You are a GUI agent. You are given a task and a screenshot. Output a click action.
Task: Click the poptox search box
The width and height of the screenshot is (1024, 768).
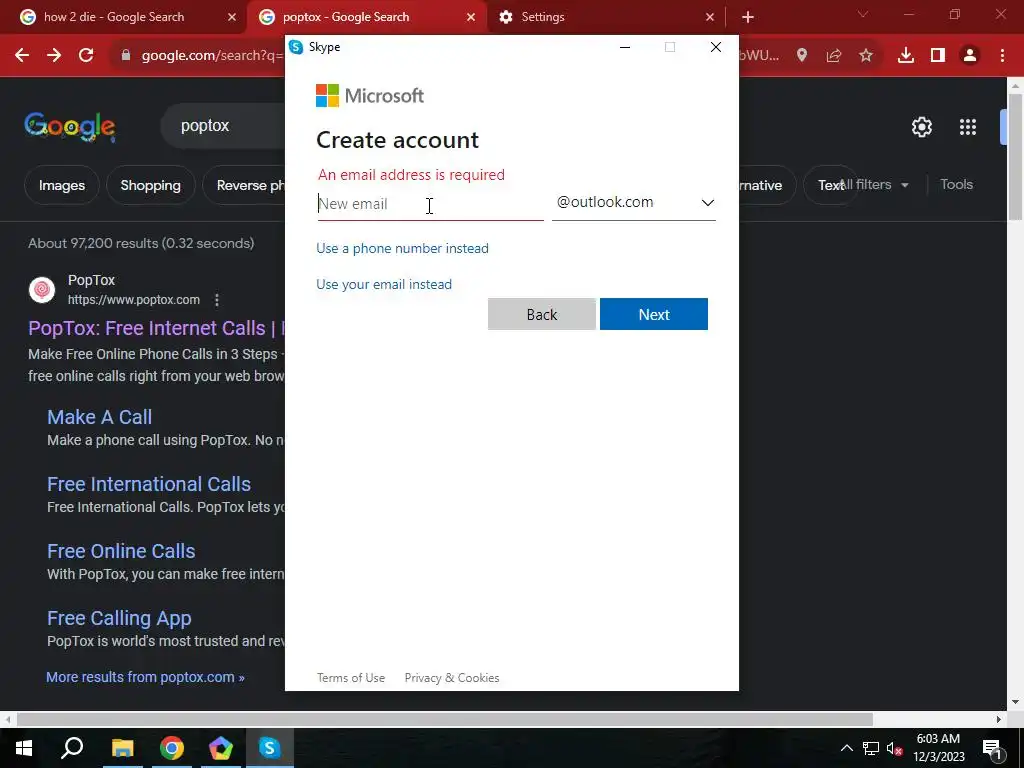222,126
